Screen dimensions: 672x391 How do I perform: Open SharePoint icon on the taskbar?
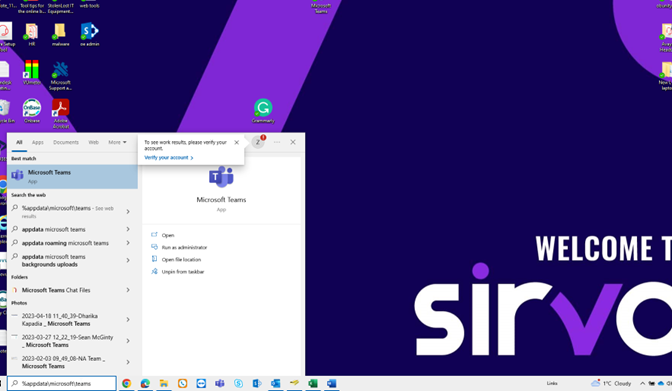(257, 383)
